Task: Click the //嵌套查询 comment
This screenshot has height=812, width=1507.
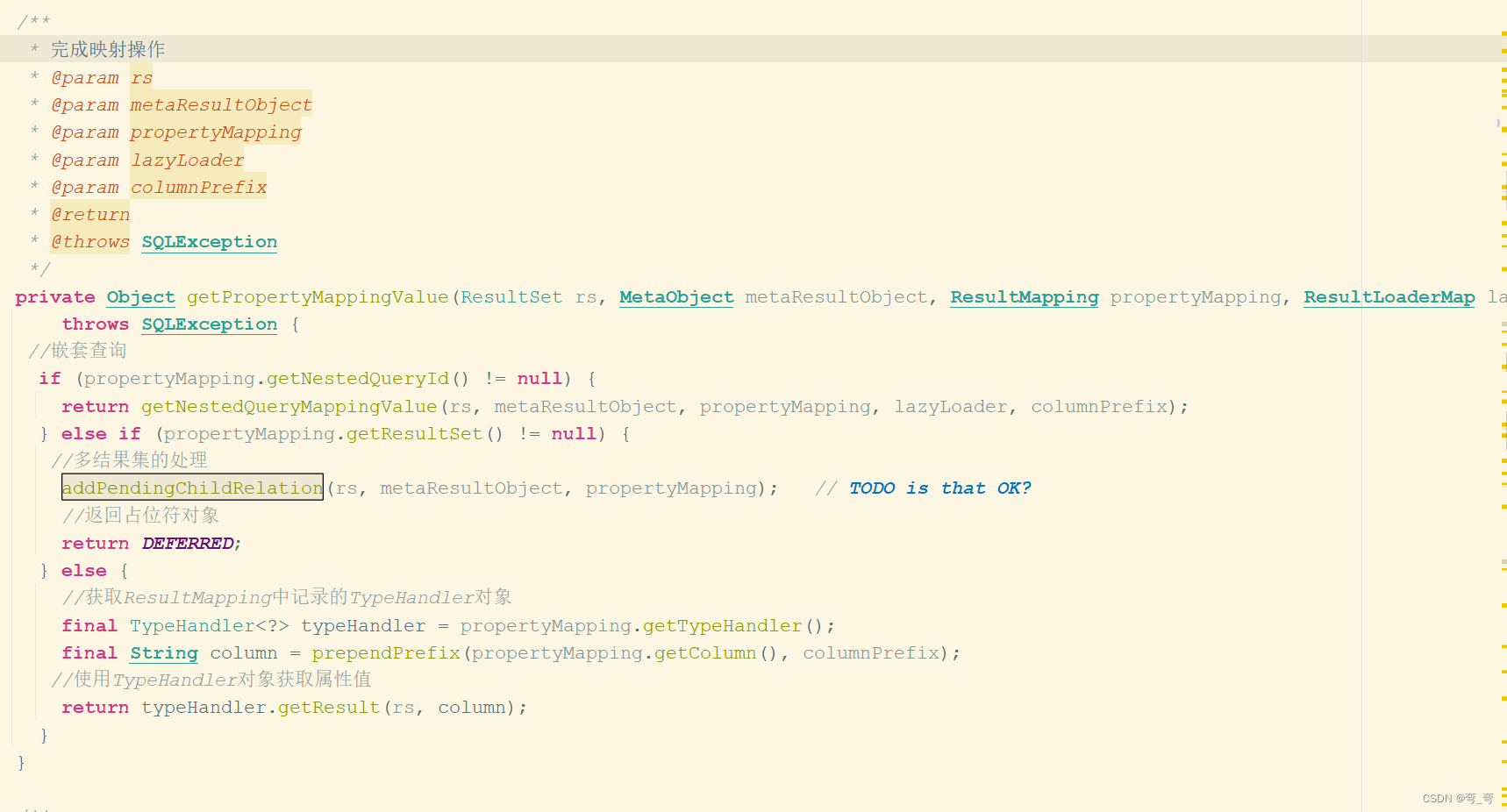Action: point(77,351)
